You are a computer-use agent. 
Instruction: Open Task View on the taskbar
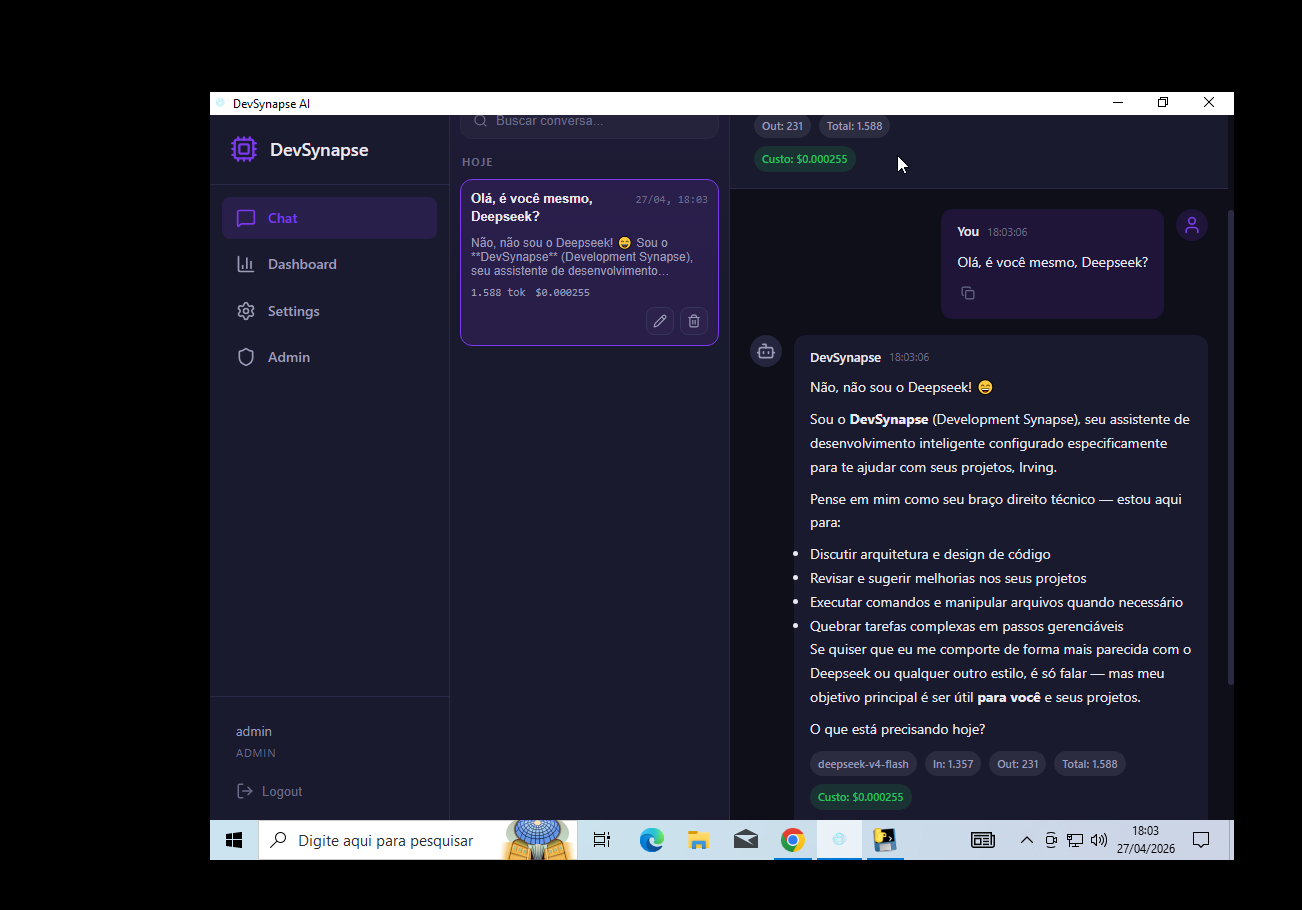click(x=602, y=840)
